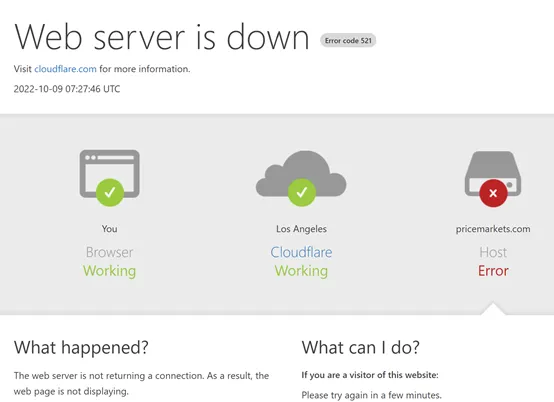Click the 'You' label under browser
The height and width of the screenshot is (402, 554).
(x=110, y=229)
